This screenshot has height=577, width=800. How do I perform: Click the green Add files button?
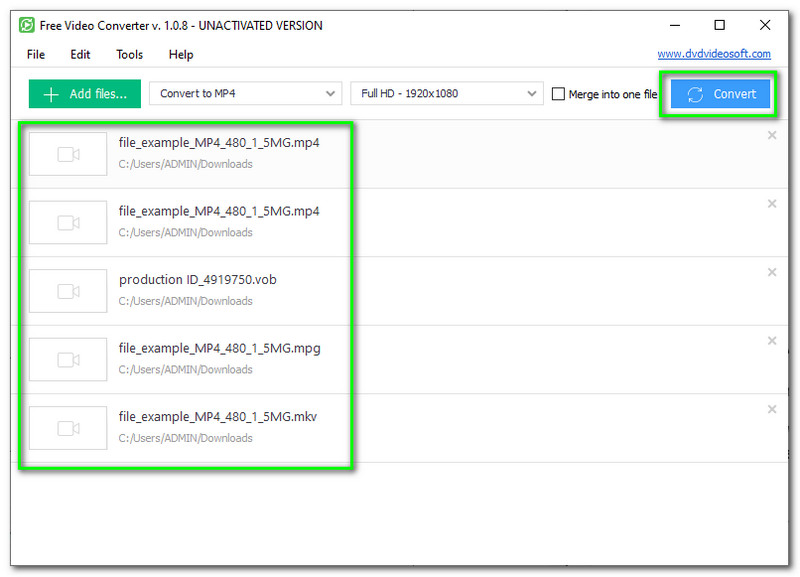pos(85,94)
